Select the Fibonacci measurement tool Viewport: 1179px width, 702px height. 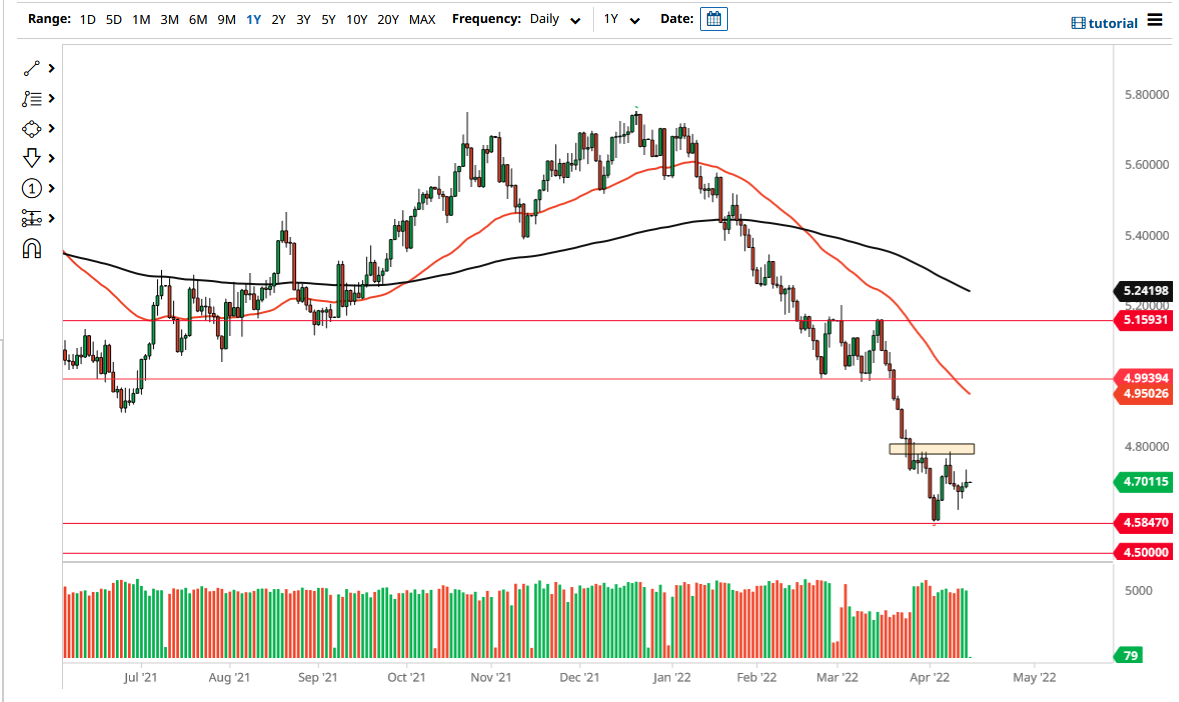(x=30, y=218)
